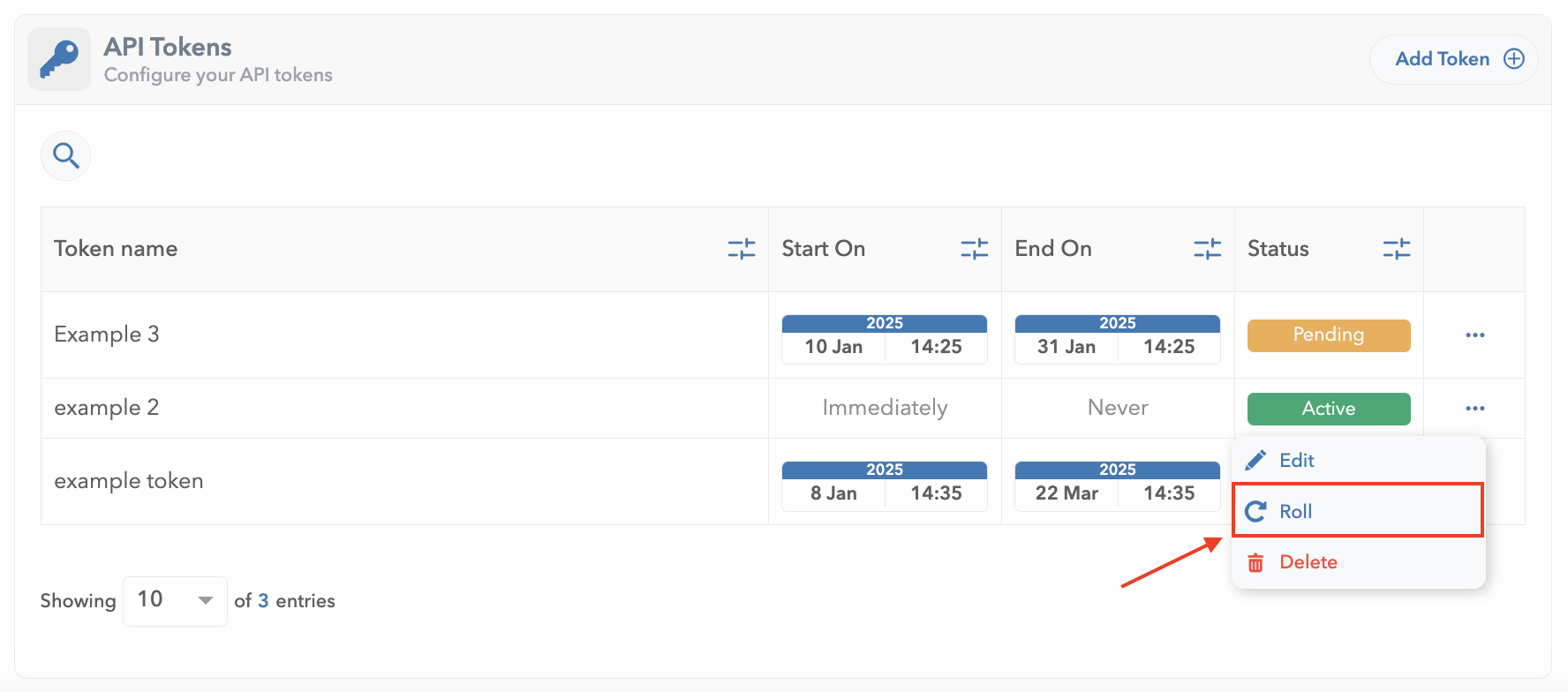1568x692 pixels.
Task: Open actions menu for Example 3
Action: pos(1474,335)
